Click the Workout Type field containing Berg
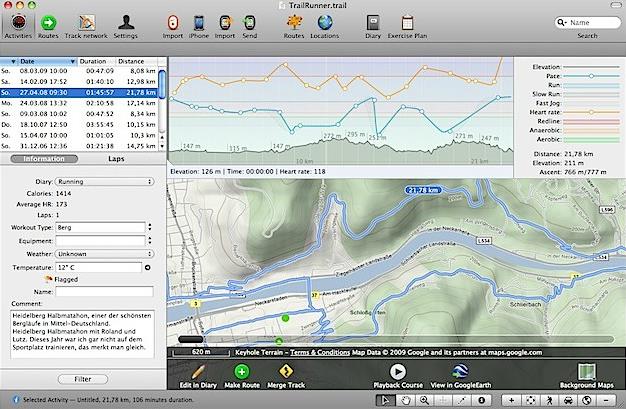The width and height of the screenshot is (626, 409). coord(100,227)
